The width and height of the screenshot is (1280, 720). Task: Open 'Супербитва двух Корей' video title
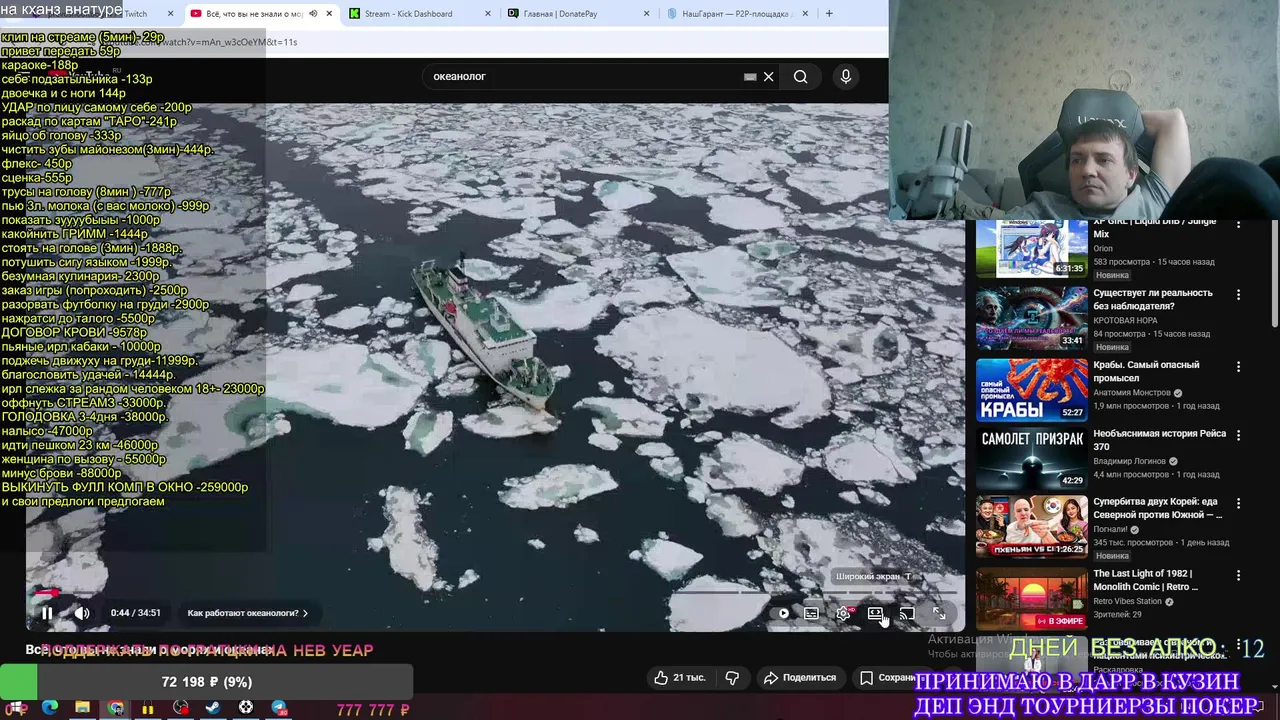click(1157, 508)
